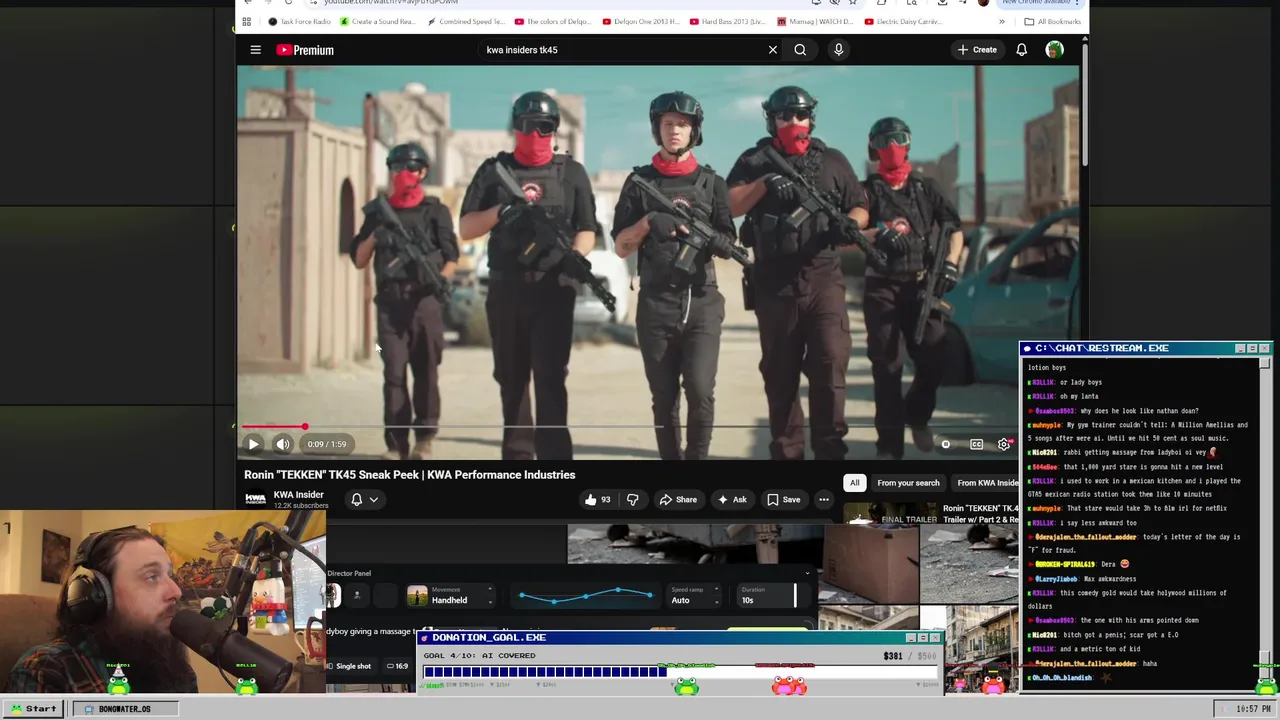Click the donation goal progress bar
This screenshot has width=1280, height=720.
(x=680, y=672)
